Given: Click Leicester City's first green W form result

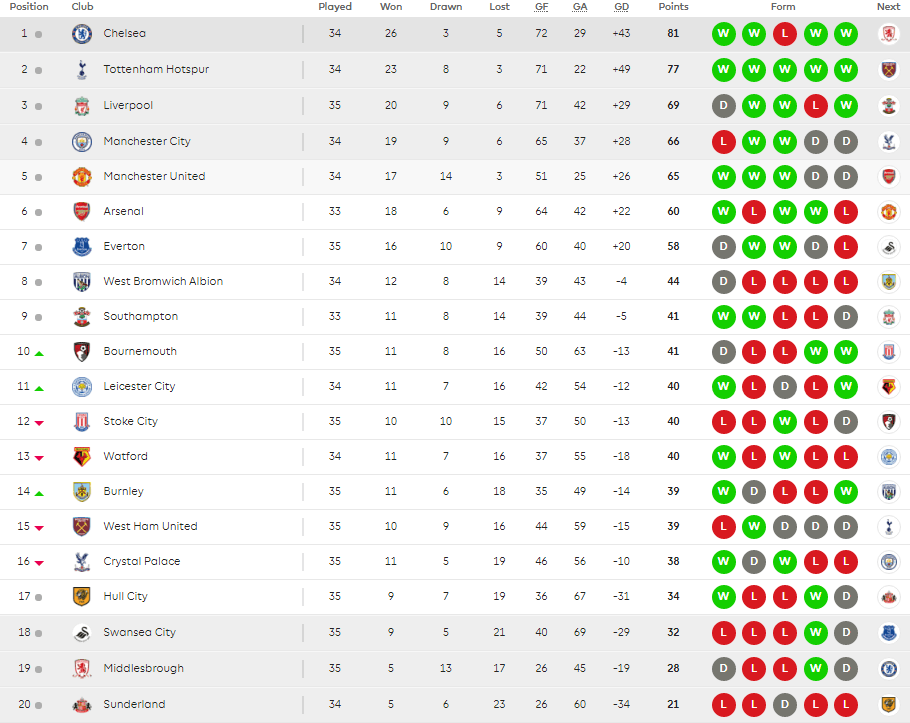Looking at the screenshot, I should click(x=724, y=386).
